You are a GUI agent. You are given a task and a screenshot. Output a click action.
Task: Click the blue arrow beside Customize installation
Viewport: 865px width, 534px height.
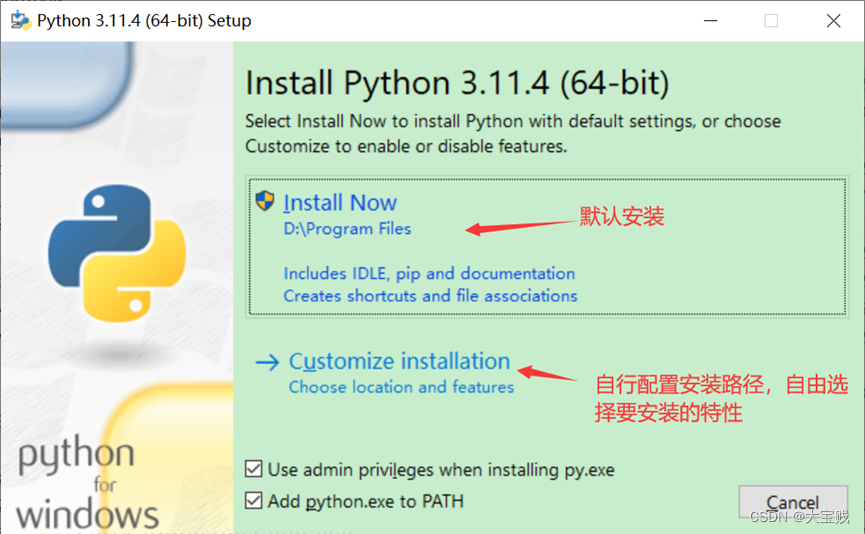click(x=268, y=362)
